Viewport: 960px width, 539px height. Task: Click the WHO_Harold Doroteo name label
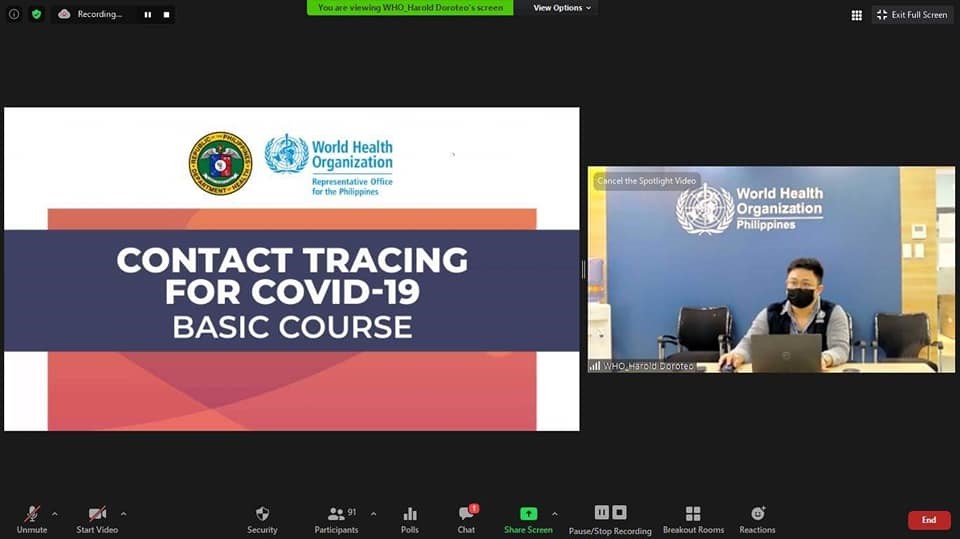[x=648, y=366]
